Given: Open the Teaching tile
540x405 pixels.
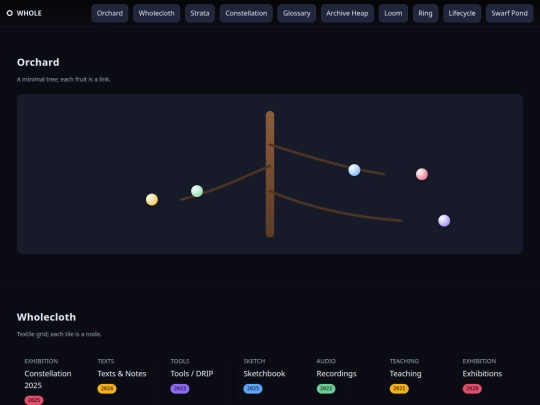Looking at the screenshot, I should [x=416, y=379].
